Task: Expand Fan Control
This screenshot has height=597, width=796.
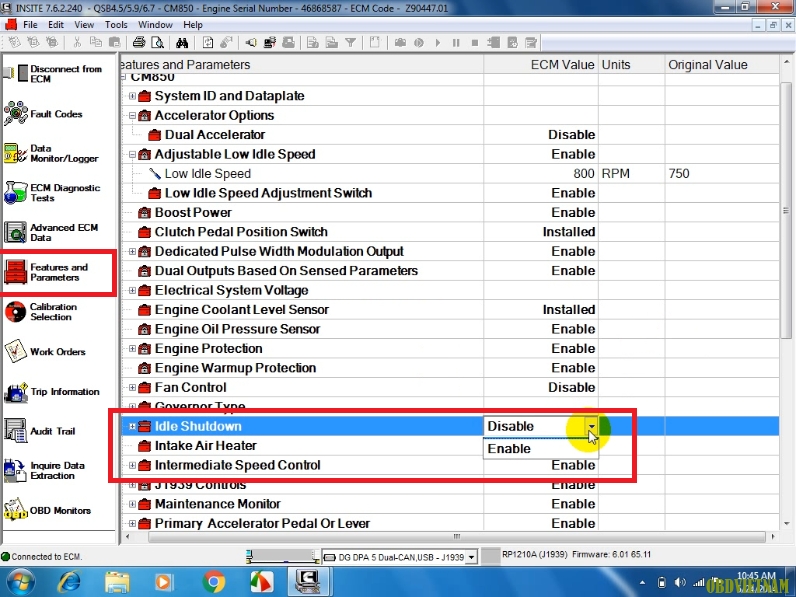Action: [132, 387]
